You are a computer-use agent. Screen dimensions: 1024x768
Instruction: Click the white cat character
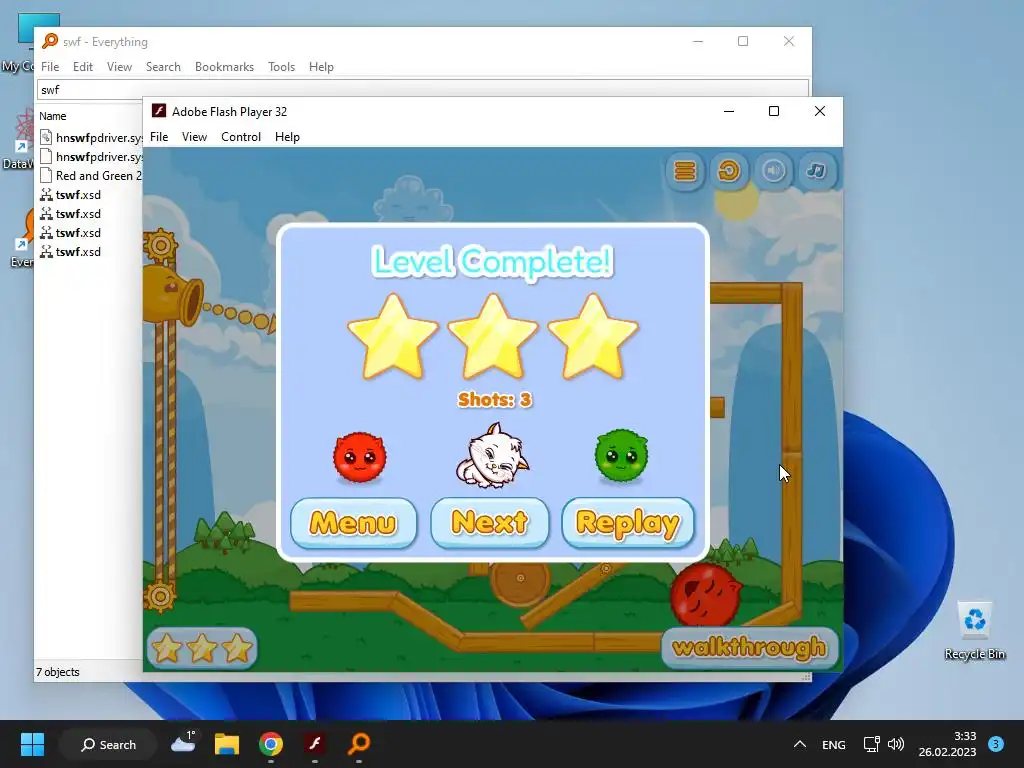pos(492,456)
